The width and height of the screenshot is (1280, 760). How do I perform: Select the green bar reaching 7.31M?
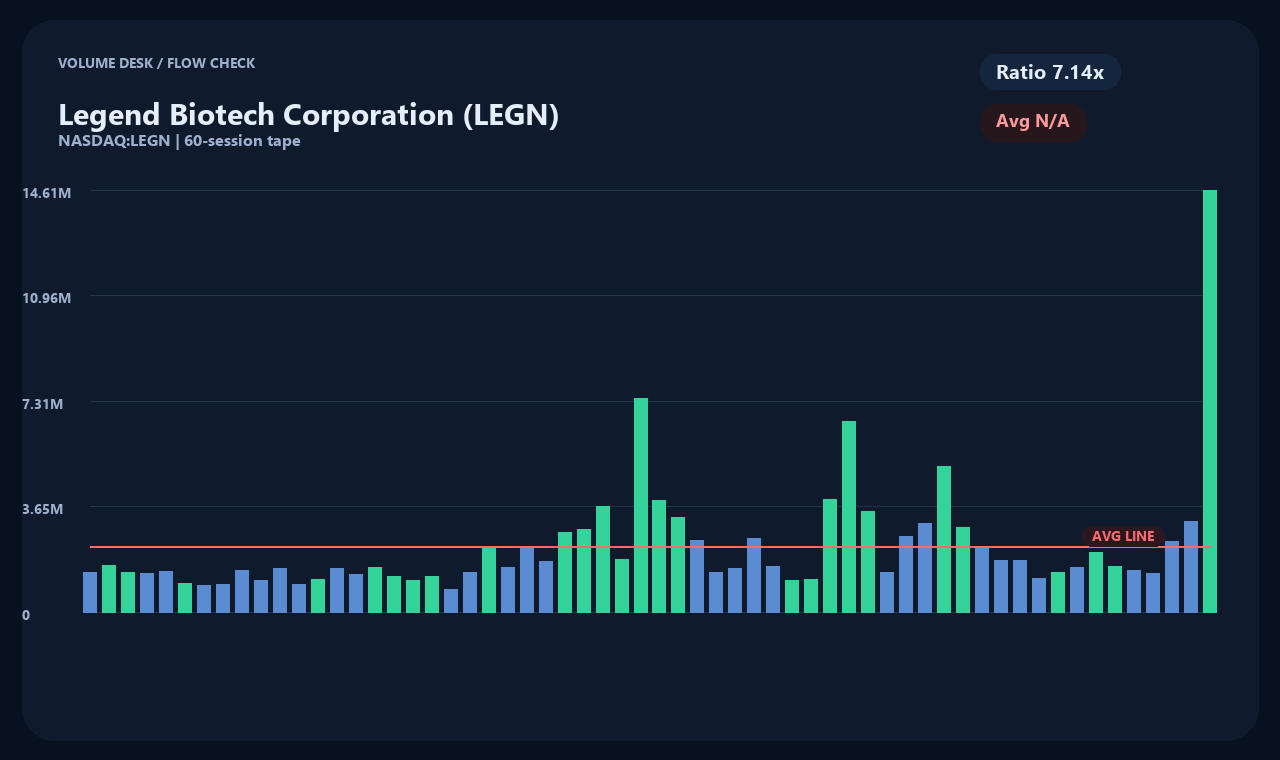641,505
